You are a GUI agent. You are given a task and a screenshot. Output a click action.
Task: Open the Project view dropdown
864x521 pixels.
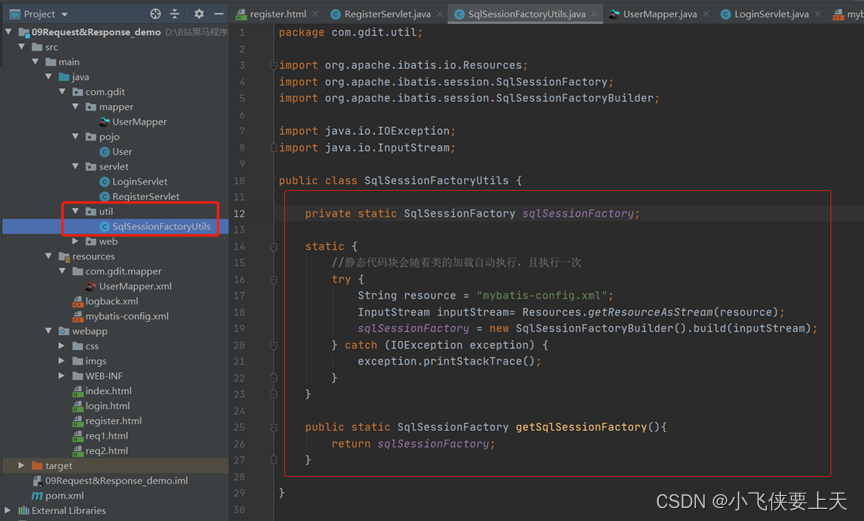tap(65, 14)
